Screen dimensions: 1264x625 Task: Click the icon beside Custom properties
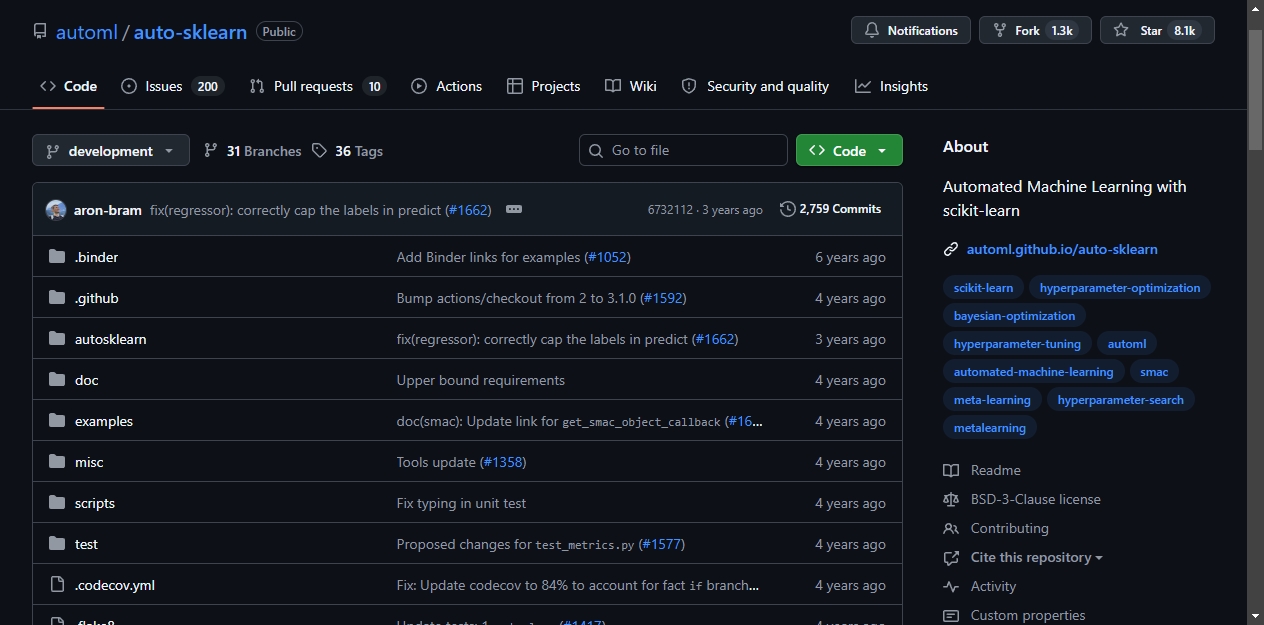point(951,616)
